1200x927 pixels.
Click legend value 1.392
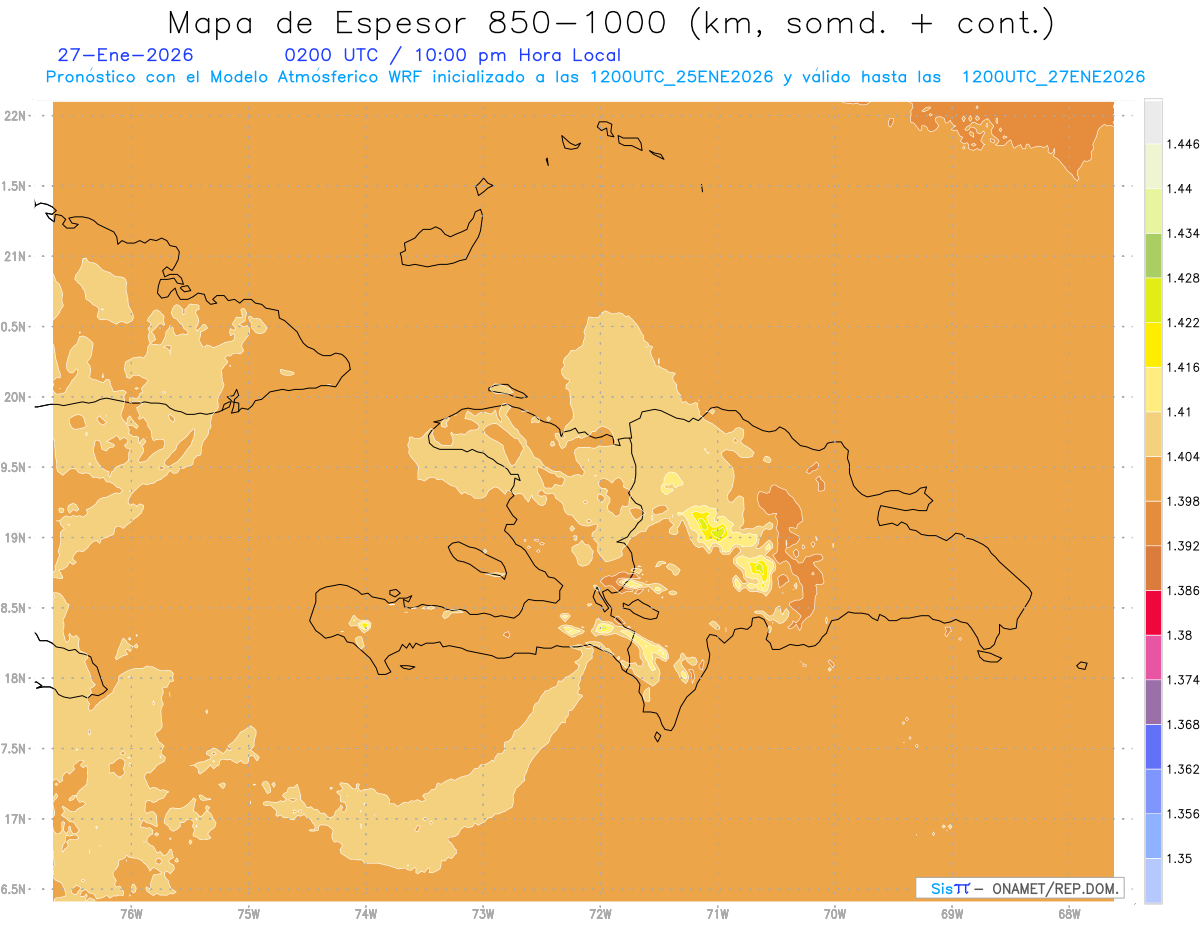1183,546
